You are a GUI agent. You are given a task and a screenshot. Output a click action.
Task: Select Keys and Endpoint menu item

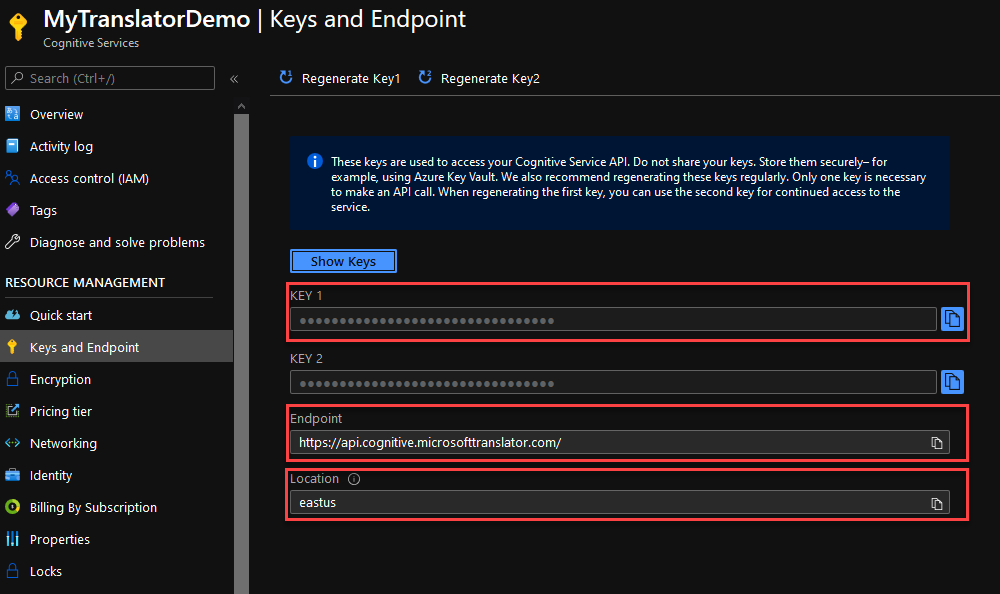[x=116, y=347]
